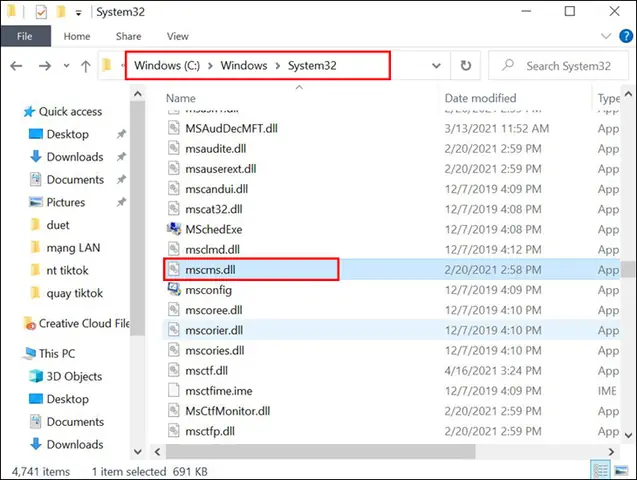Refresh the System32 folder view
This screenshot has width=637, height=480.
click(x=466, y=65)
